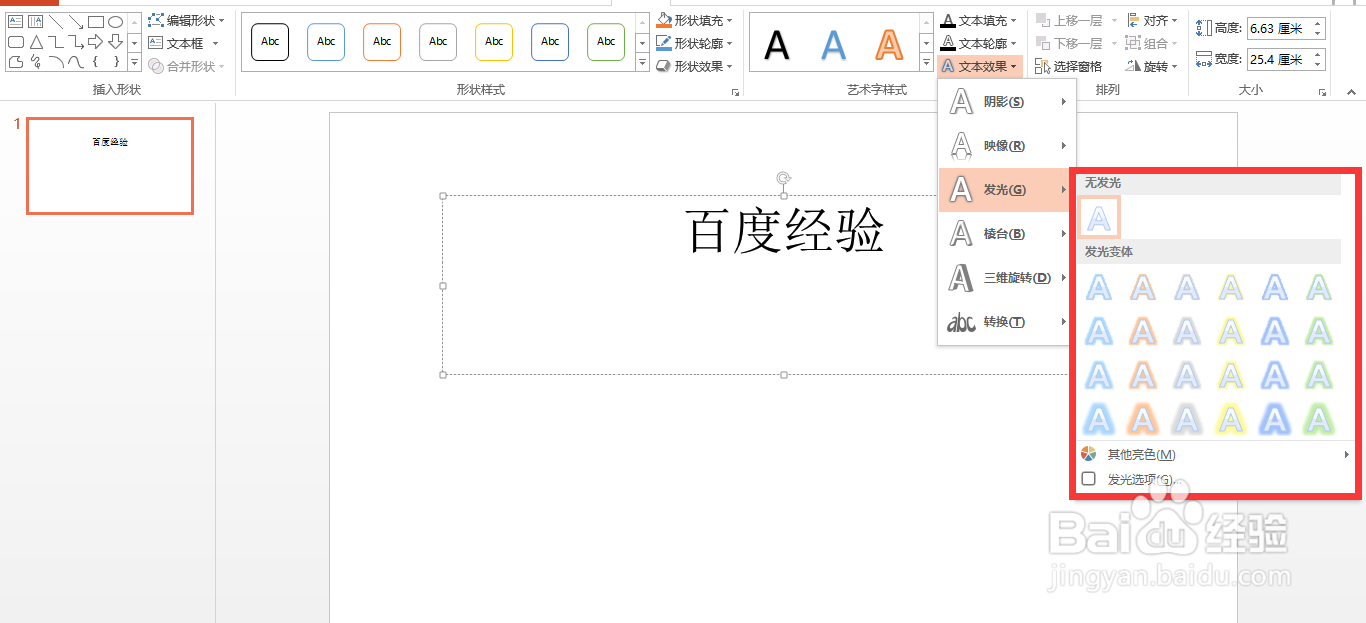The image size is (1366, 623).
Task: Apply the orange outline Abc shape style
Action: click(382, 42)
